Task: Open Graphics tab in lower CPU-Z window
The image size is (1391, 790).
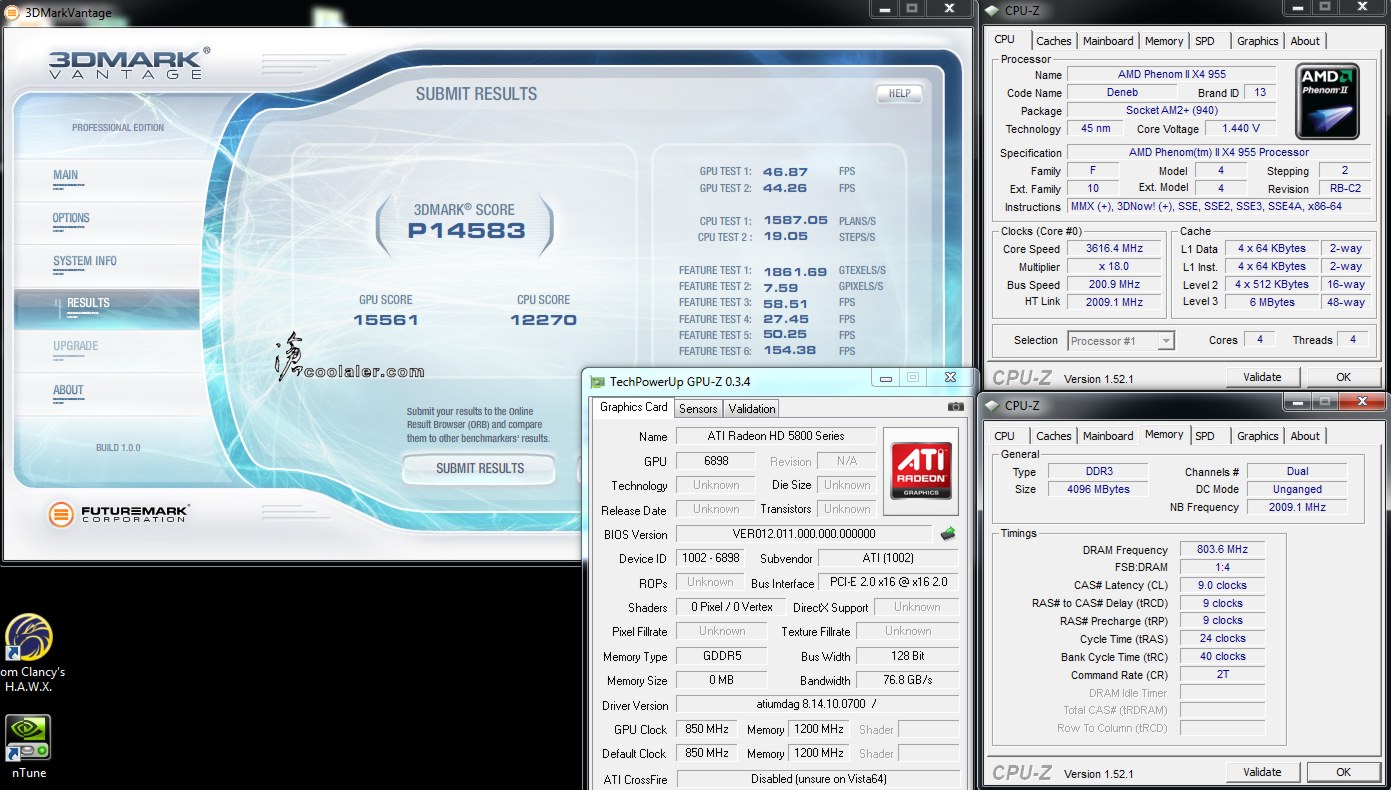Action: (x=1257, y=436)
